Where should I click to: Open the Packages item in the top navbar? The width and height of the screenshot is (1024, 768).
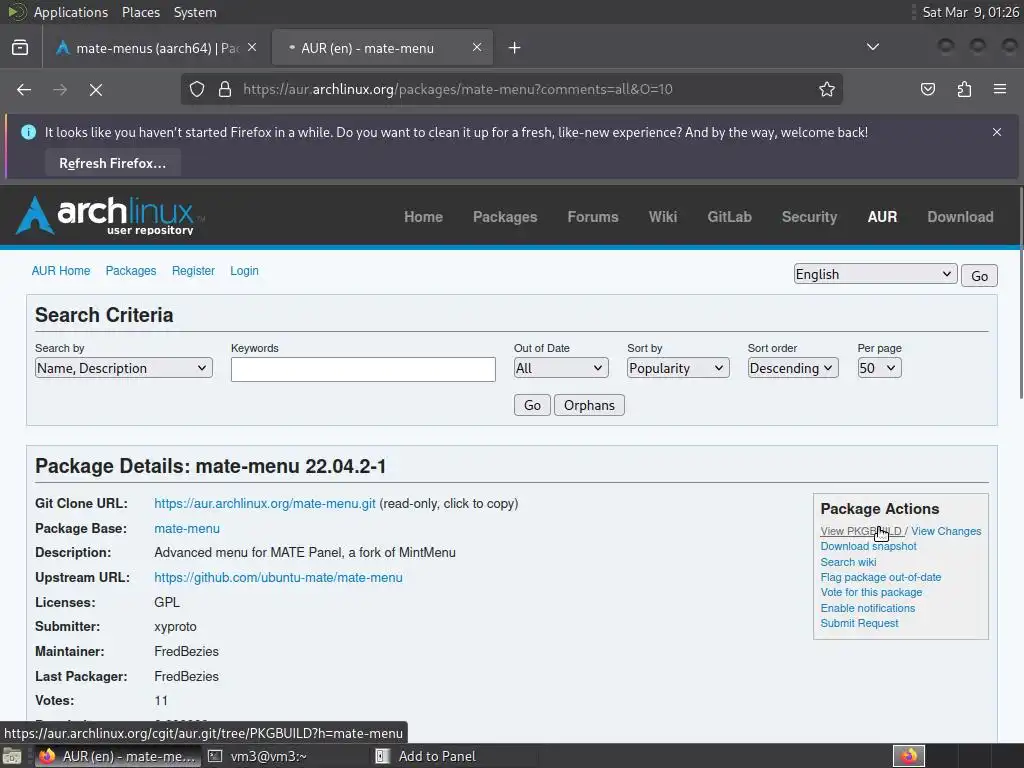click(x=505, y=217)
